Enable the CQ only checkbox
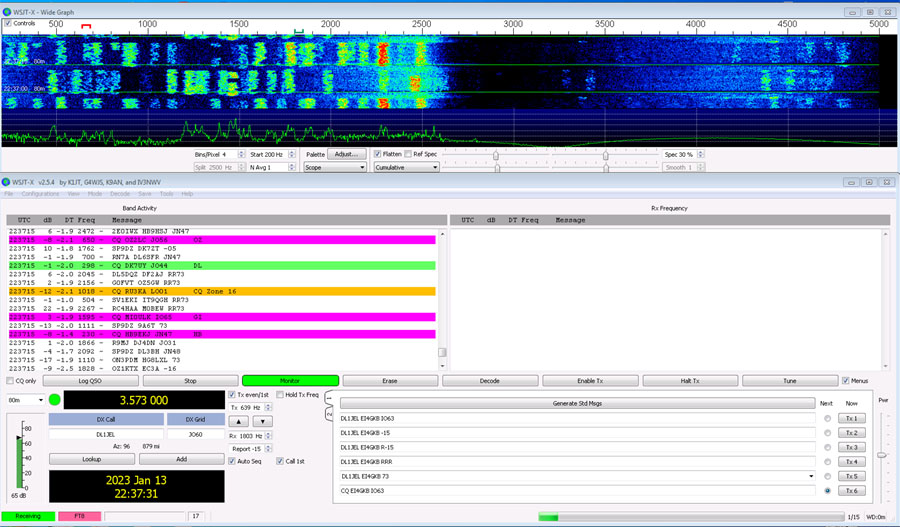 [x=10, y=381]
